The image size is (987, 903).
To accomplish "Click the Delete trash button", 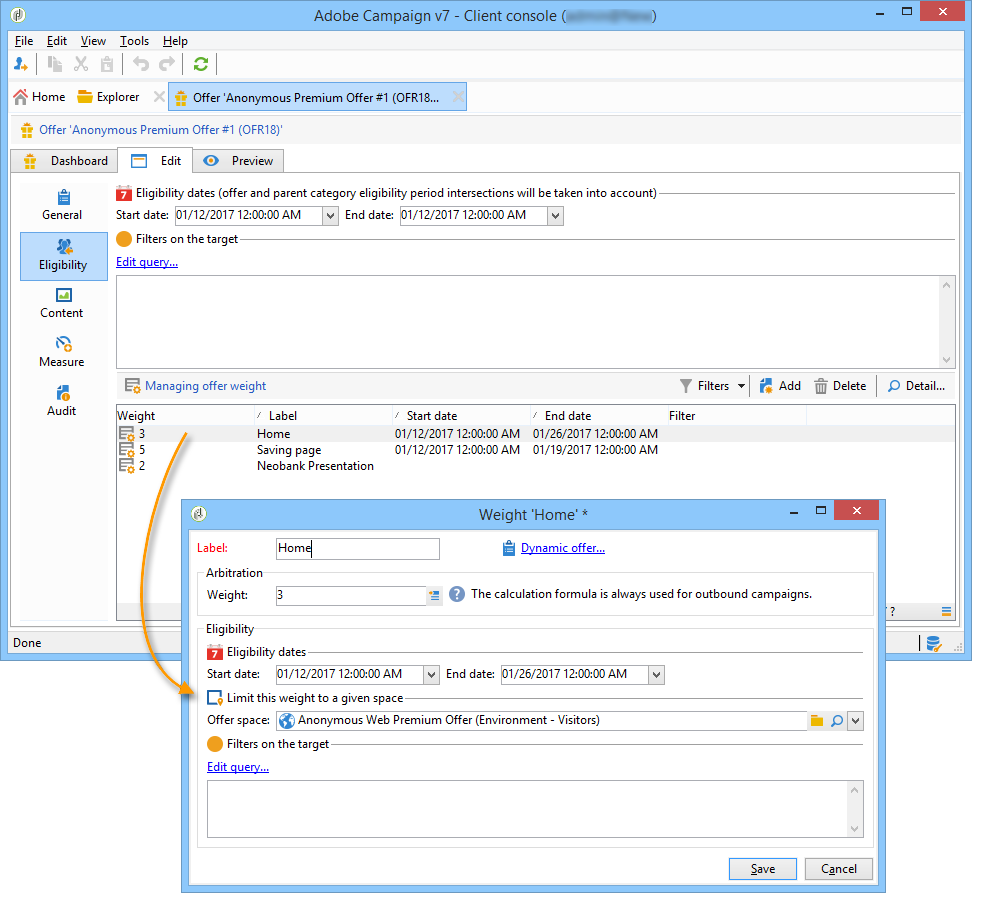I will coord(840,386).
